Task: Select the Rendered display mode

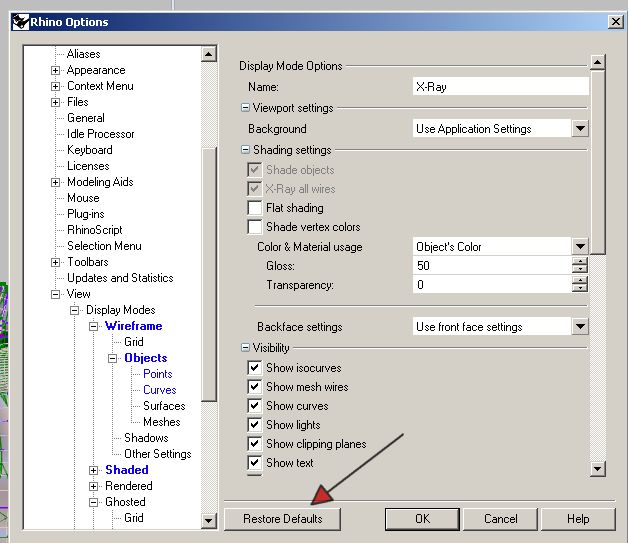Action: coord(129,486)
